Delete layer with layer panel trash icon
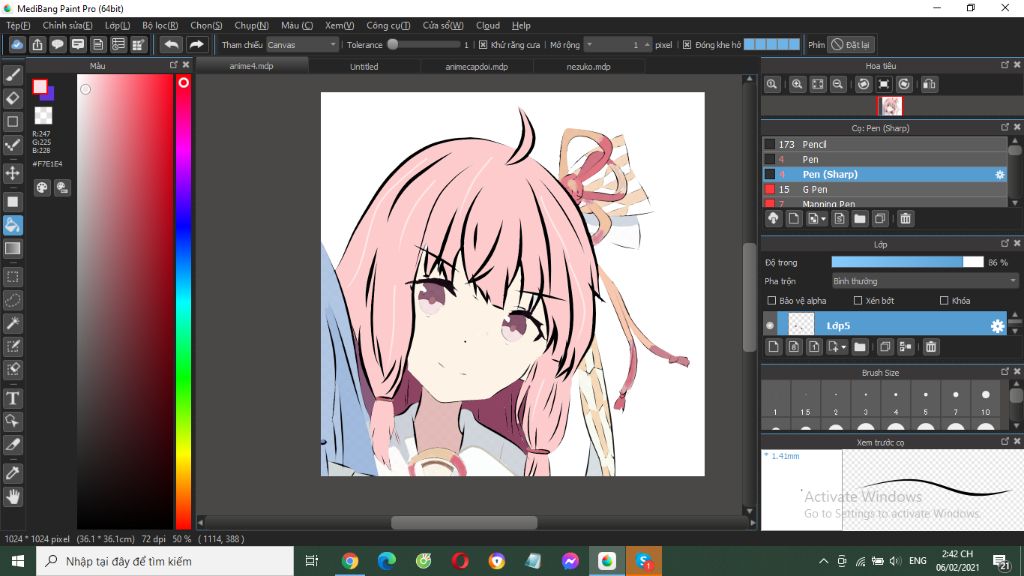 [x=931, y=347]
